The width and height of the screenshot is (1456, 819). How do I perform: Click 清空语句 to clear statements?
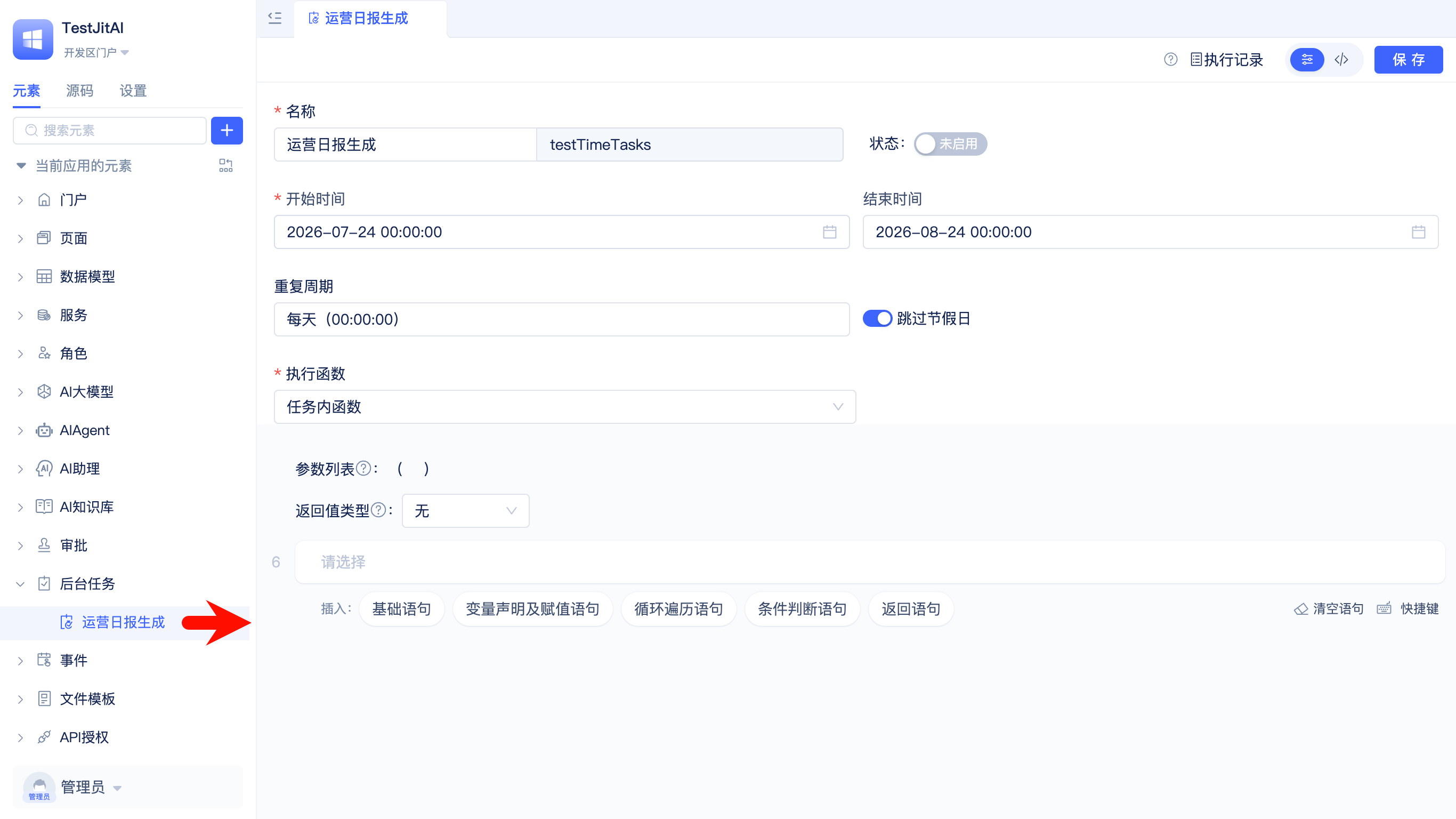(1329, 608)
